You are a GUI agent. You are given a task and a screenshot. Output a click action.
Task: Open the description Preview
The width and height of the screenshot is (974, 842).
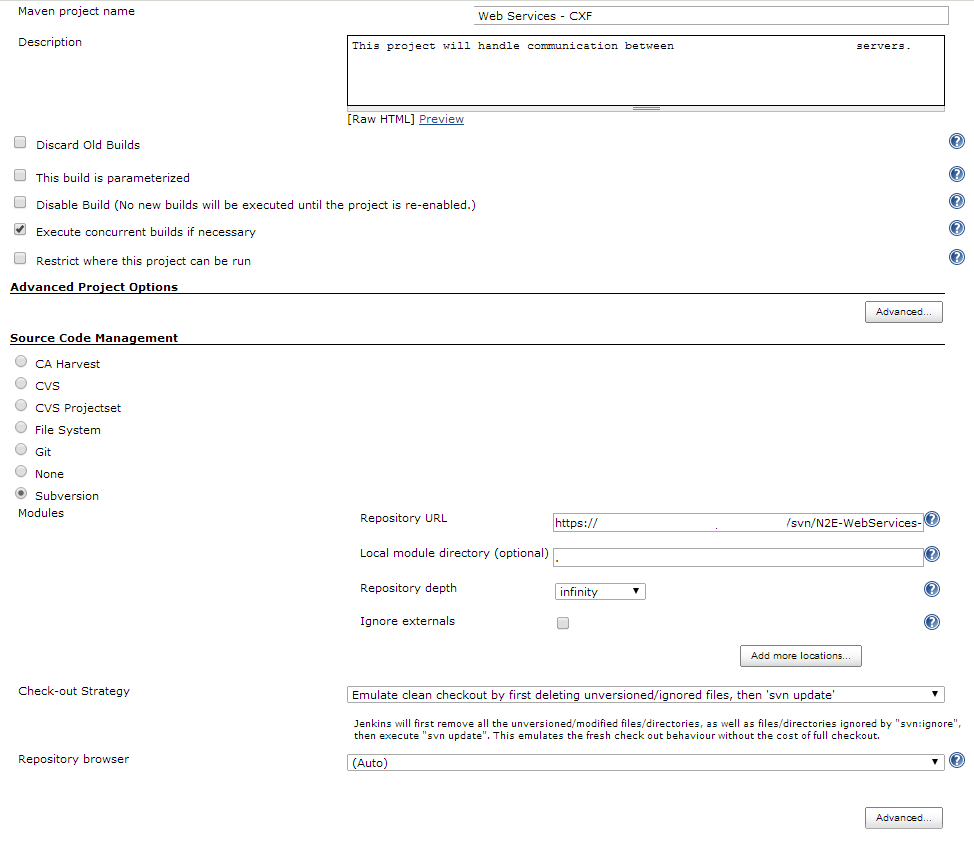point(441,118)
